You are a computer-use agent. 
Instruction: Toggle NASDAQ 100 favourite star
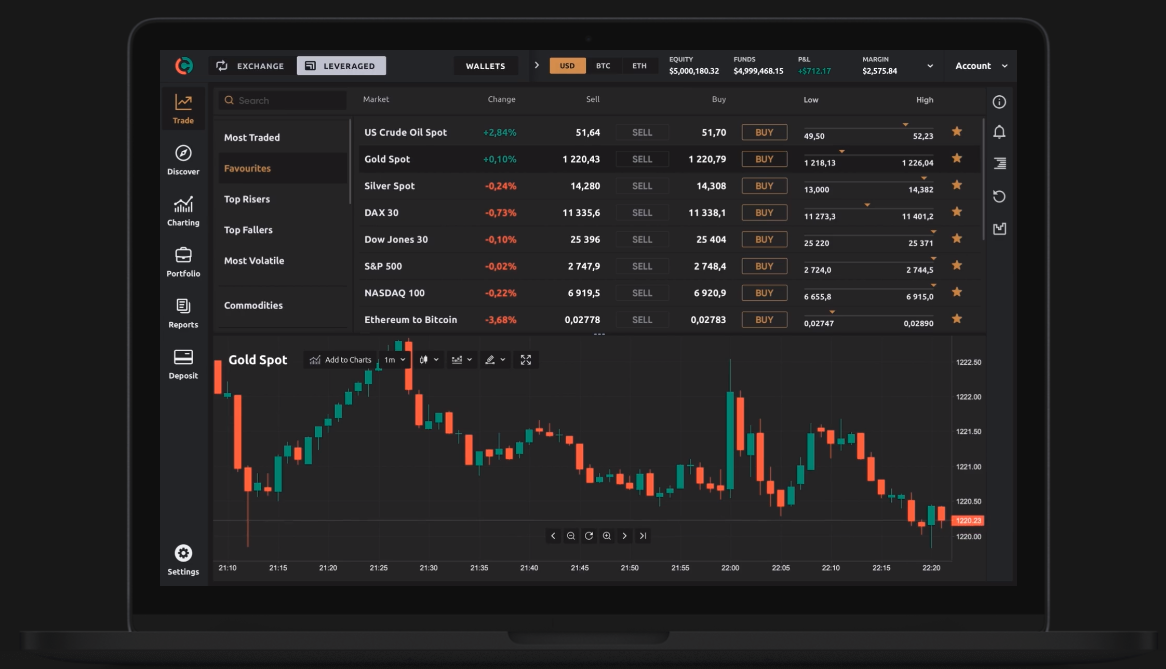pos(957,292)
